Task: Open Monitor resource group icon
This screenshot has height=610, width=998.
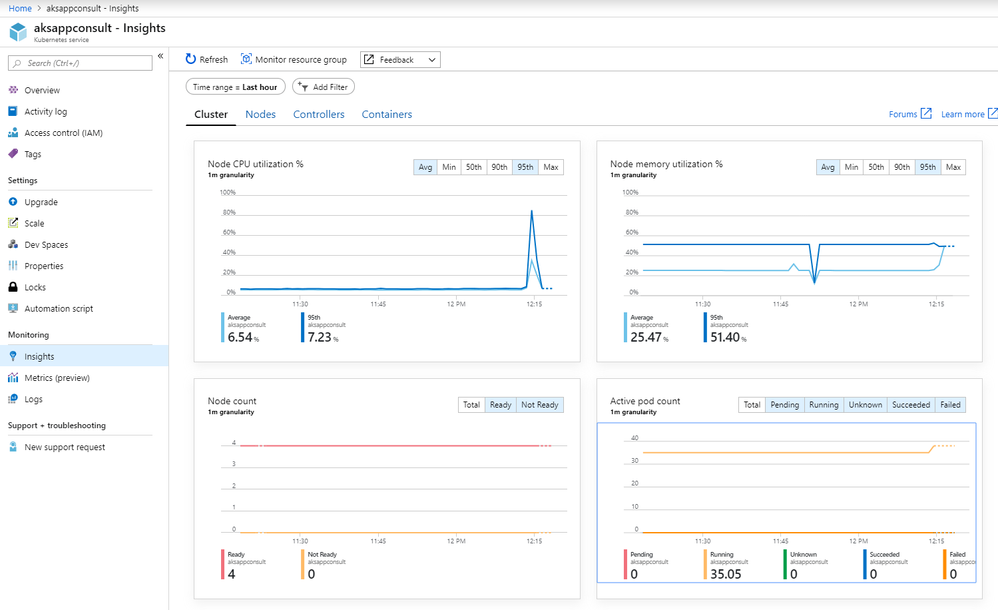Action: [x=246, y=59]
